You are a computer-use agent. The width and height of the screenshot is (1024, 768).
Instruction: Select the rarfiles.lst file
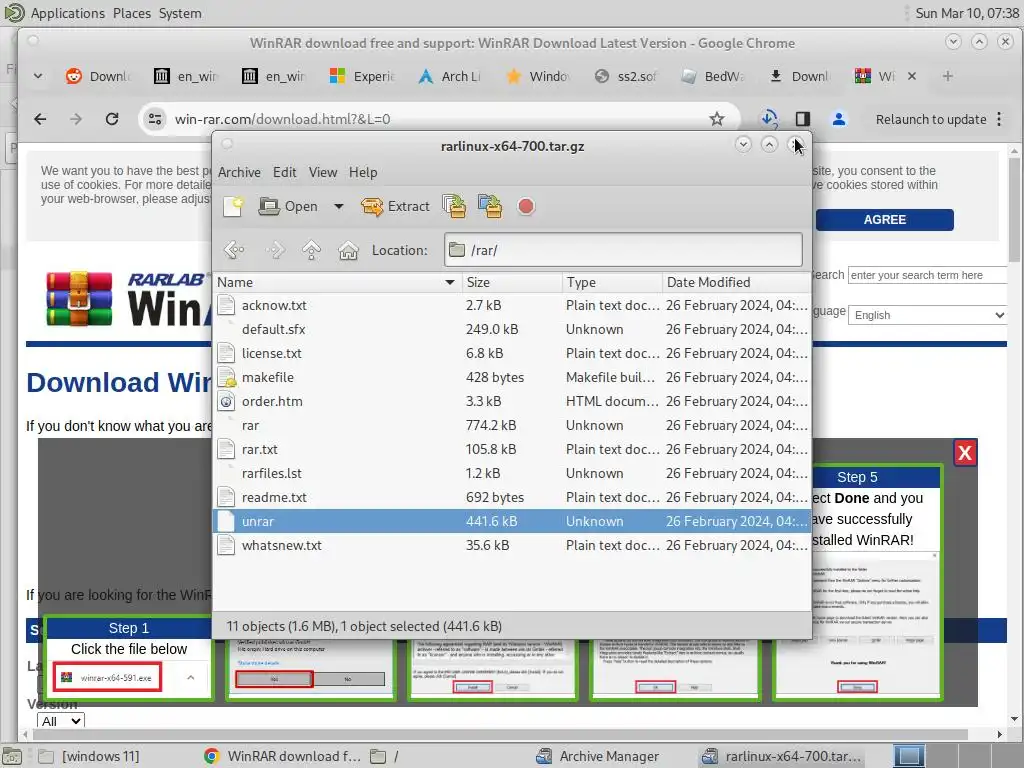pyautogui.click(x=512, y=473)
